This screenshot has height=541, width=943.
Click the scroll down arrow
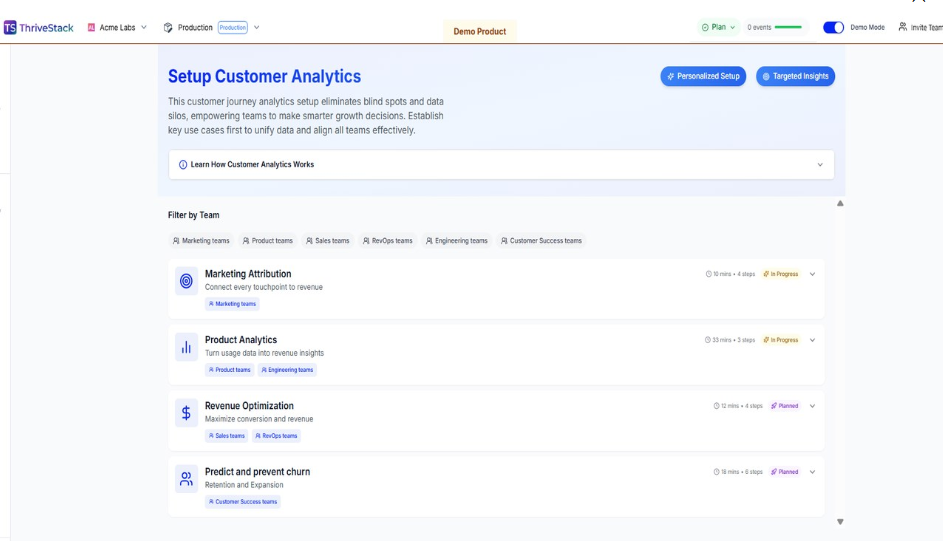tap(840, 521)
